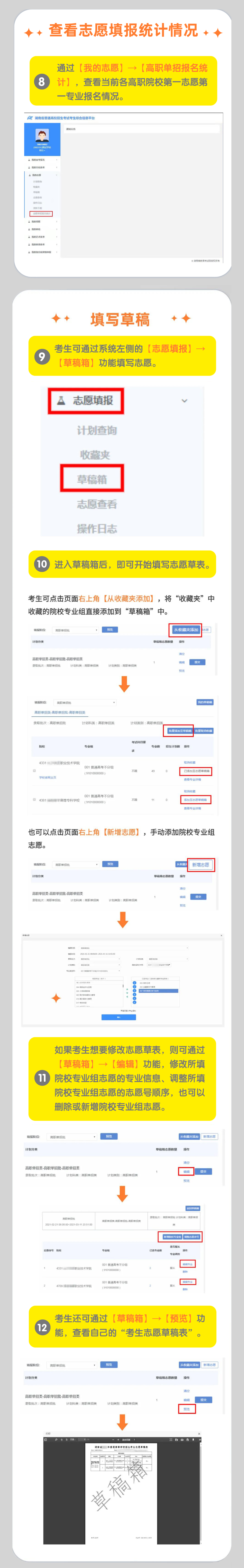This screenshot has width=244, height=1568.
Task: Click 添加至志愿草稿箱 in the 4361 school row
Action: pyautogui.click(x=195, y=800)
